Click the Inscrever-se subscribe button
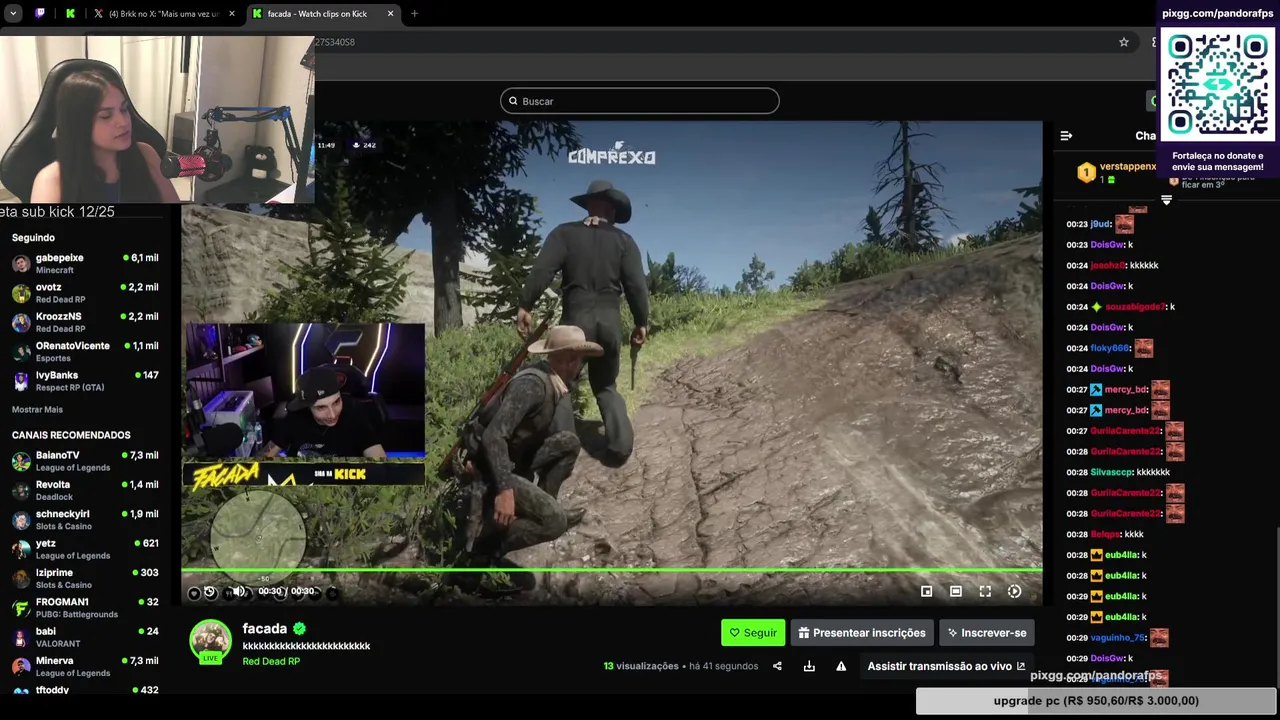Screen dimensions: 1280x720 coord(987,633)
